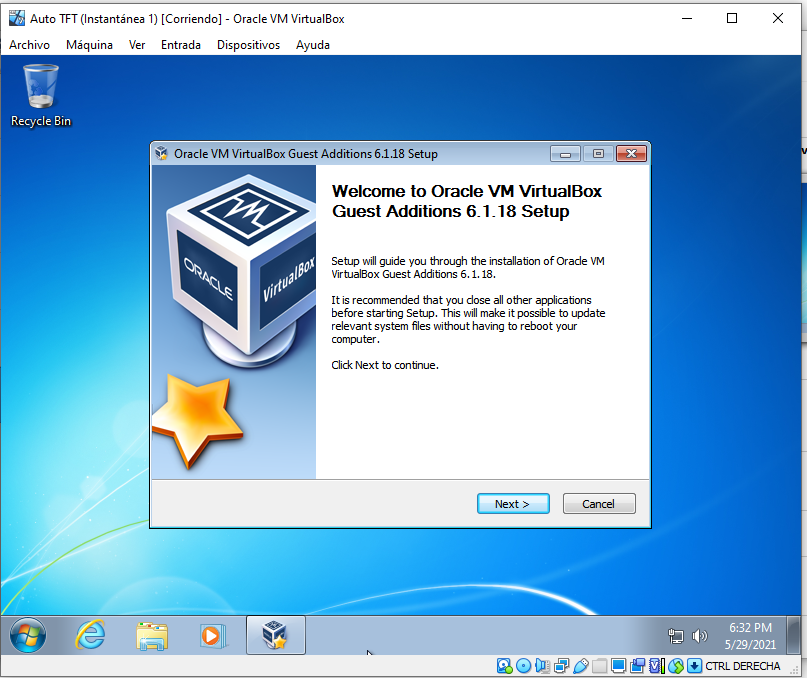This screenshot has height=678, width=807.
Task: Click the guest volume speaker tray icon
Action: click(x=700, y=636)
